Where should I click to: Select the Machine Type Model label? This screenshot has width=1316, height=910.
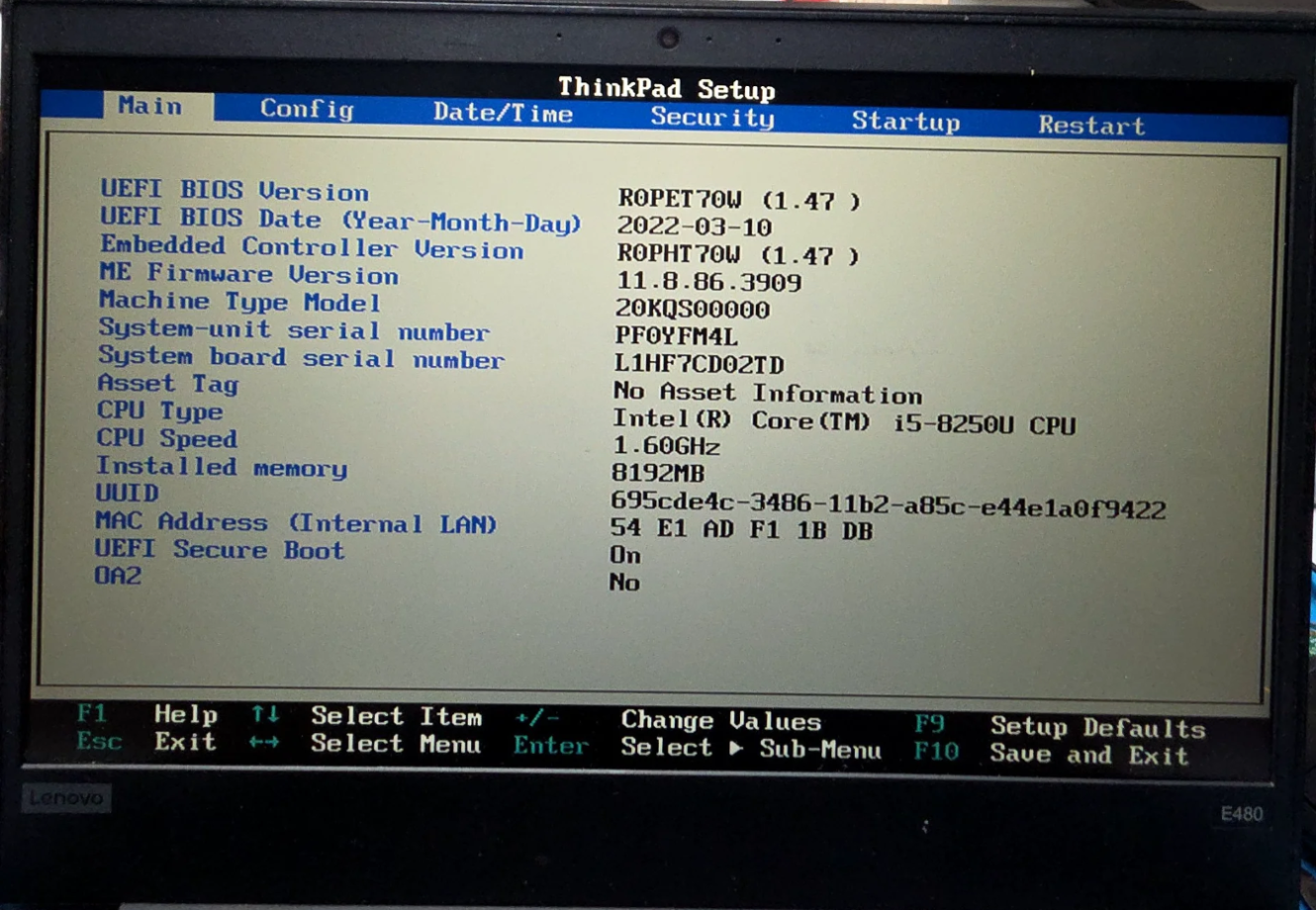click(239, 302)
